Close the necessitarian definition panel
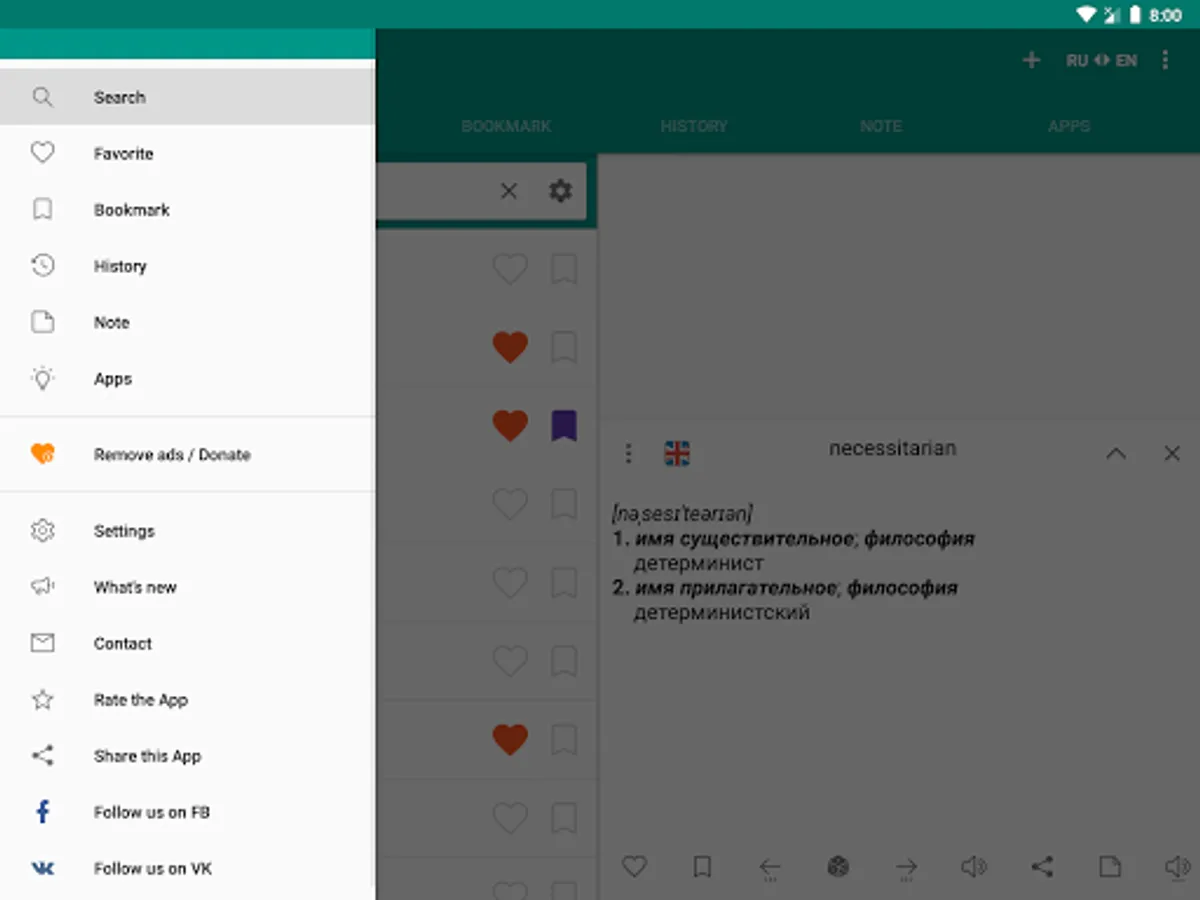 [x=1172, y=454]
